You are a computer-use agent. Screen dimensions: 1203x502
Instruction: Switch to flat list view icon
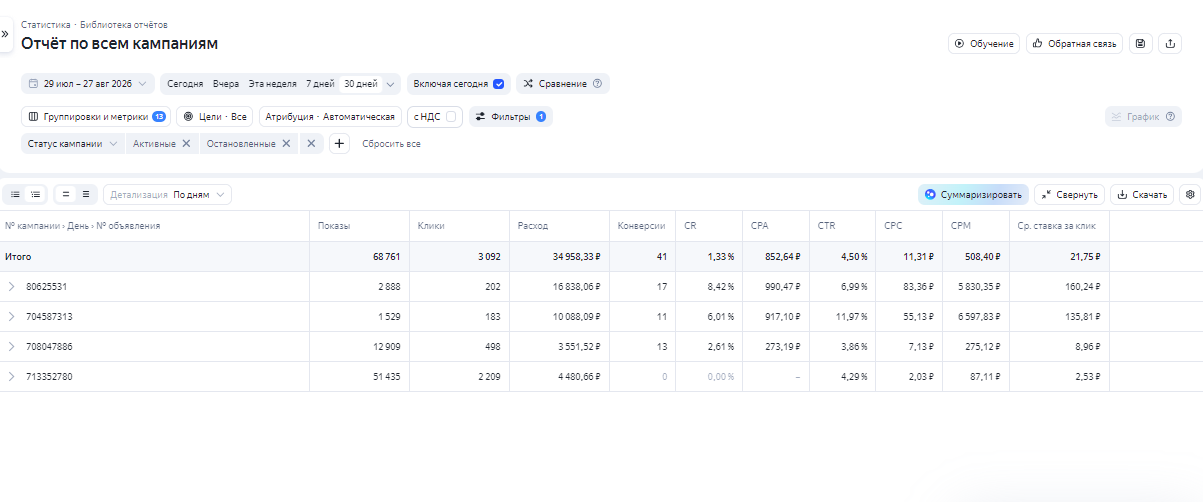click(15, 194)
